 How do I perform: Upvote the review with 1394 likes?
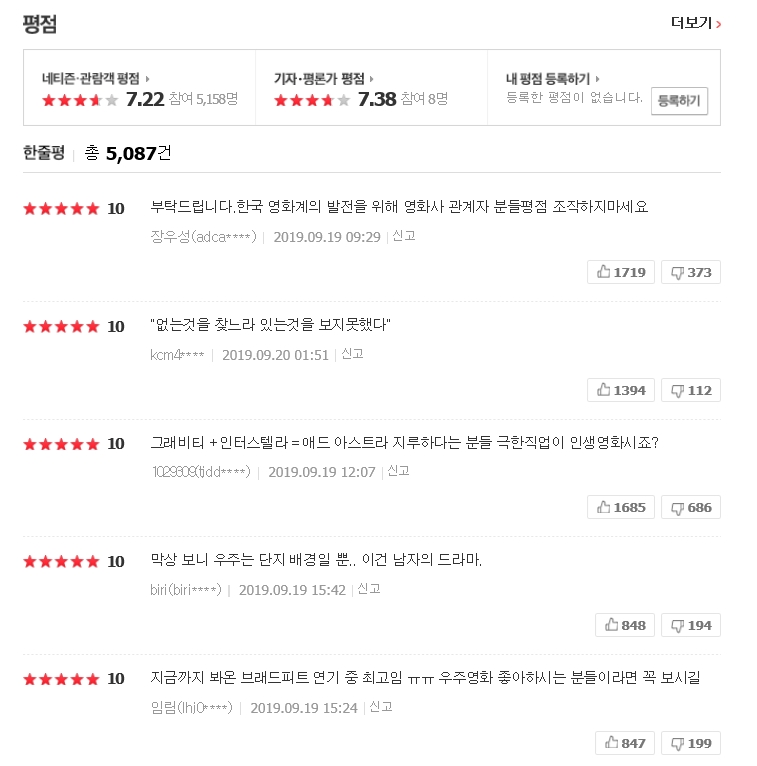click(x=621, y=390)
